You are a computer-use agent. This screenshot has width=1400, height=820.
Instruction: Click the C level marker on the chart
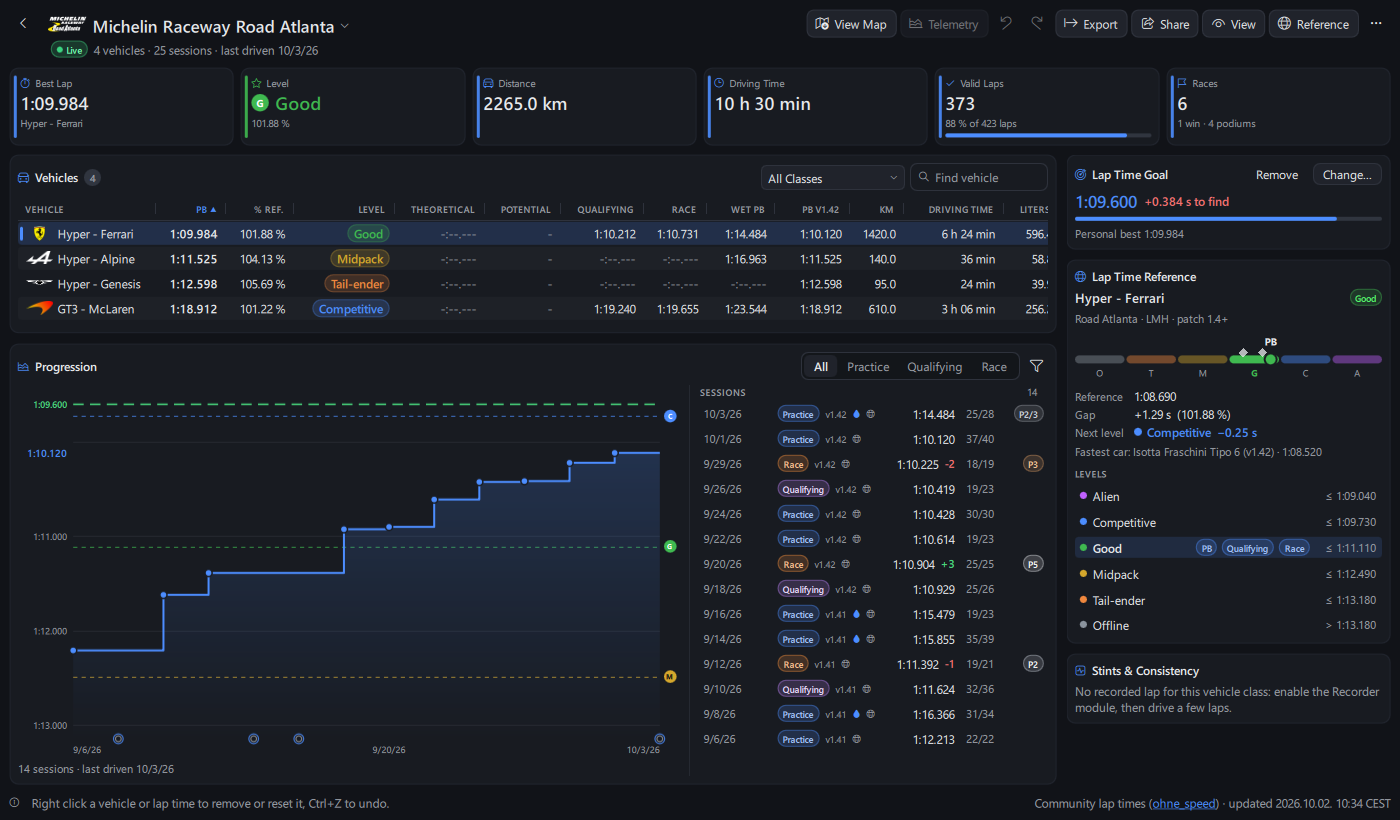(x=670, y=415)
